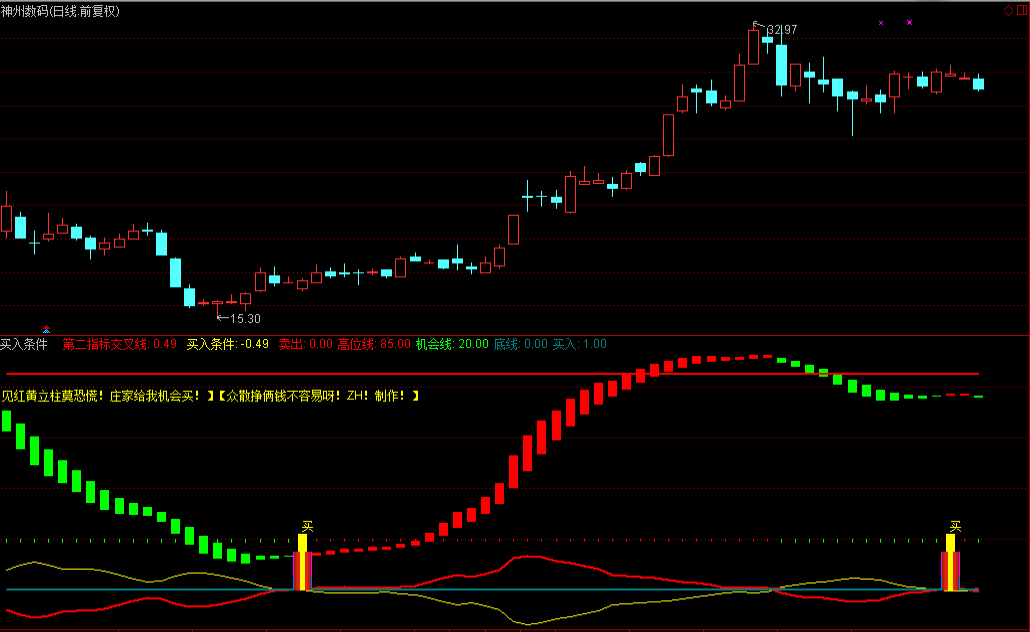Click the left yellow buy signal bar
Image resolution: width=1030 pixels, height=632 pixels.
pos(302,562)
